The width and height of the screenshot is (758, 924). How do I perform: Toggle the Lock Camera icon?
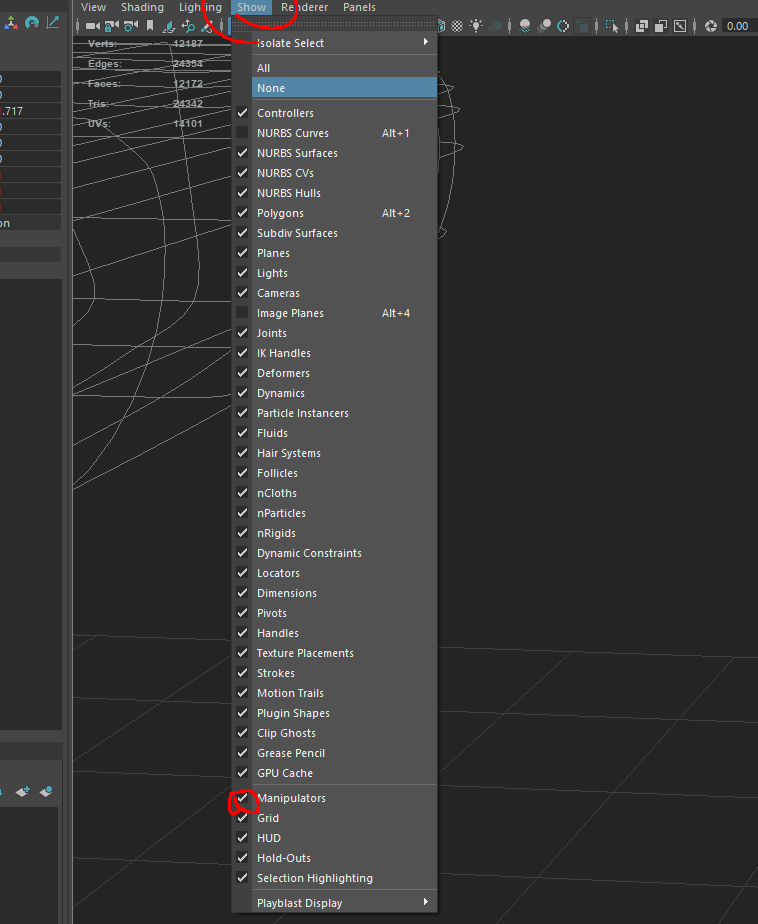[112, 26]
